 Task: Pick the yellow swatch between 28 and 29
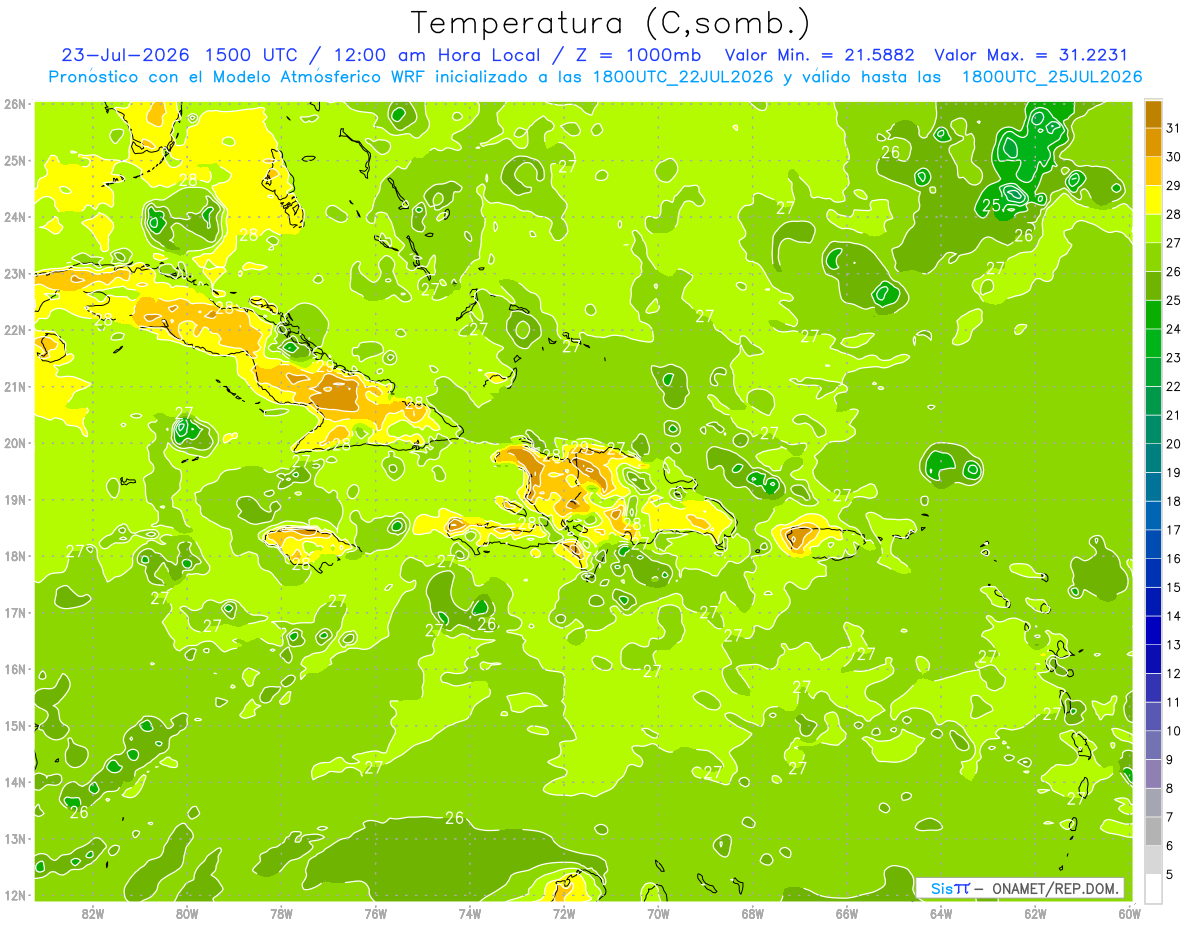coord(1153,199)
